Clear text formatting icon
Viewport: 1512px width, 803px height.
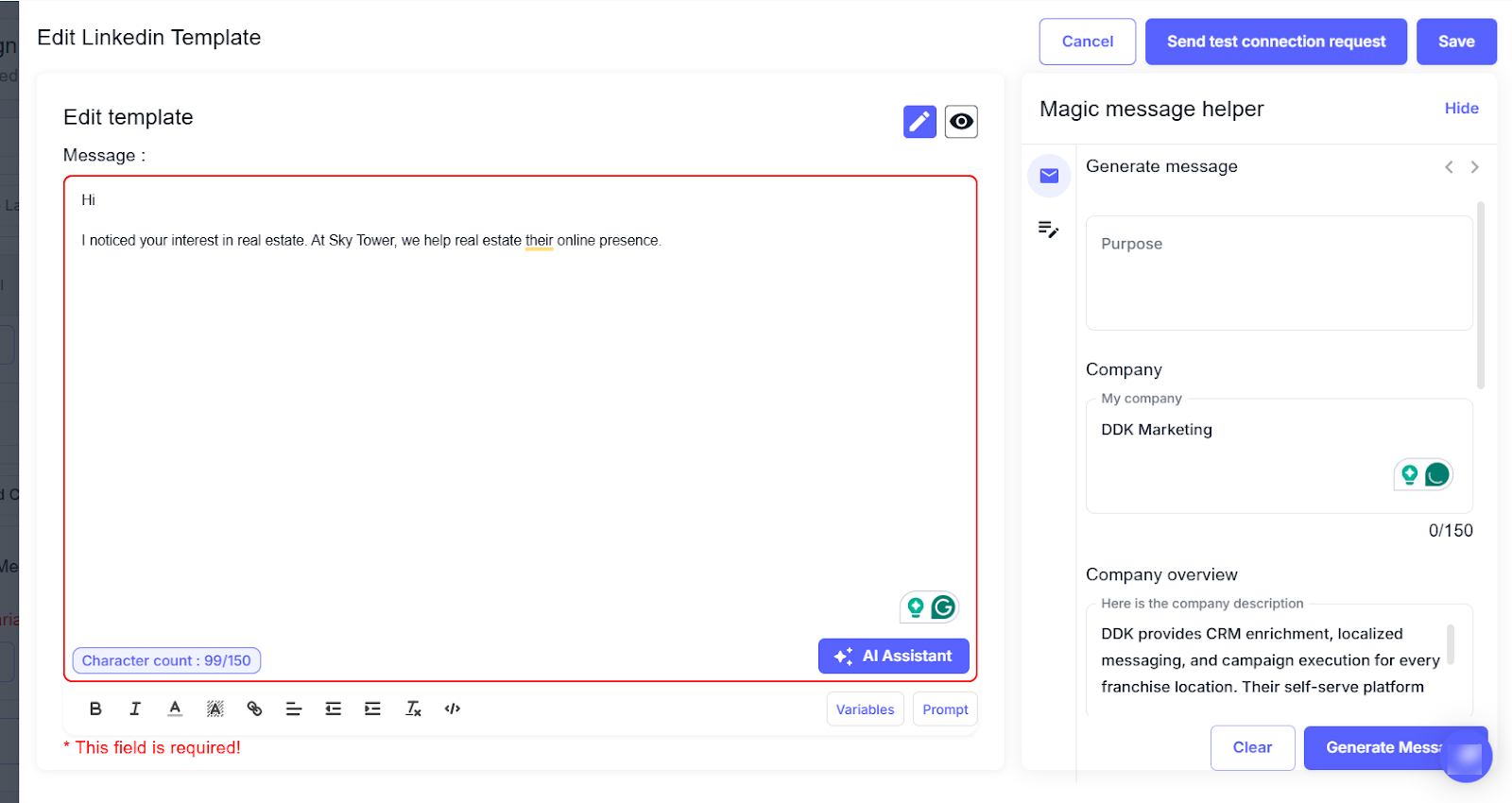point(413,709)
